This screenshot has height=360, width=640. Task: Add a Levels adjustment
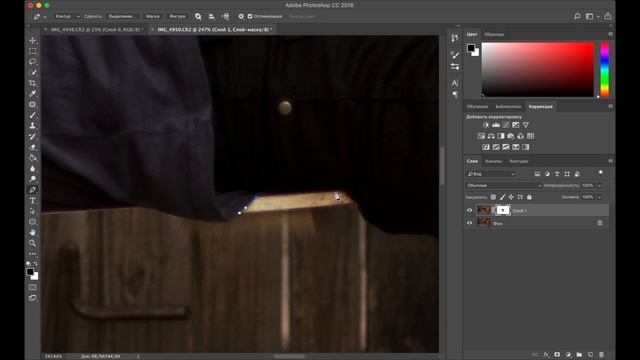[496, 125]
